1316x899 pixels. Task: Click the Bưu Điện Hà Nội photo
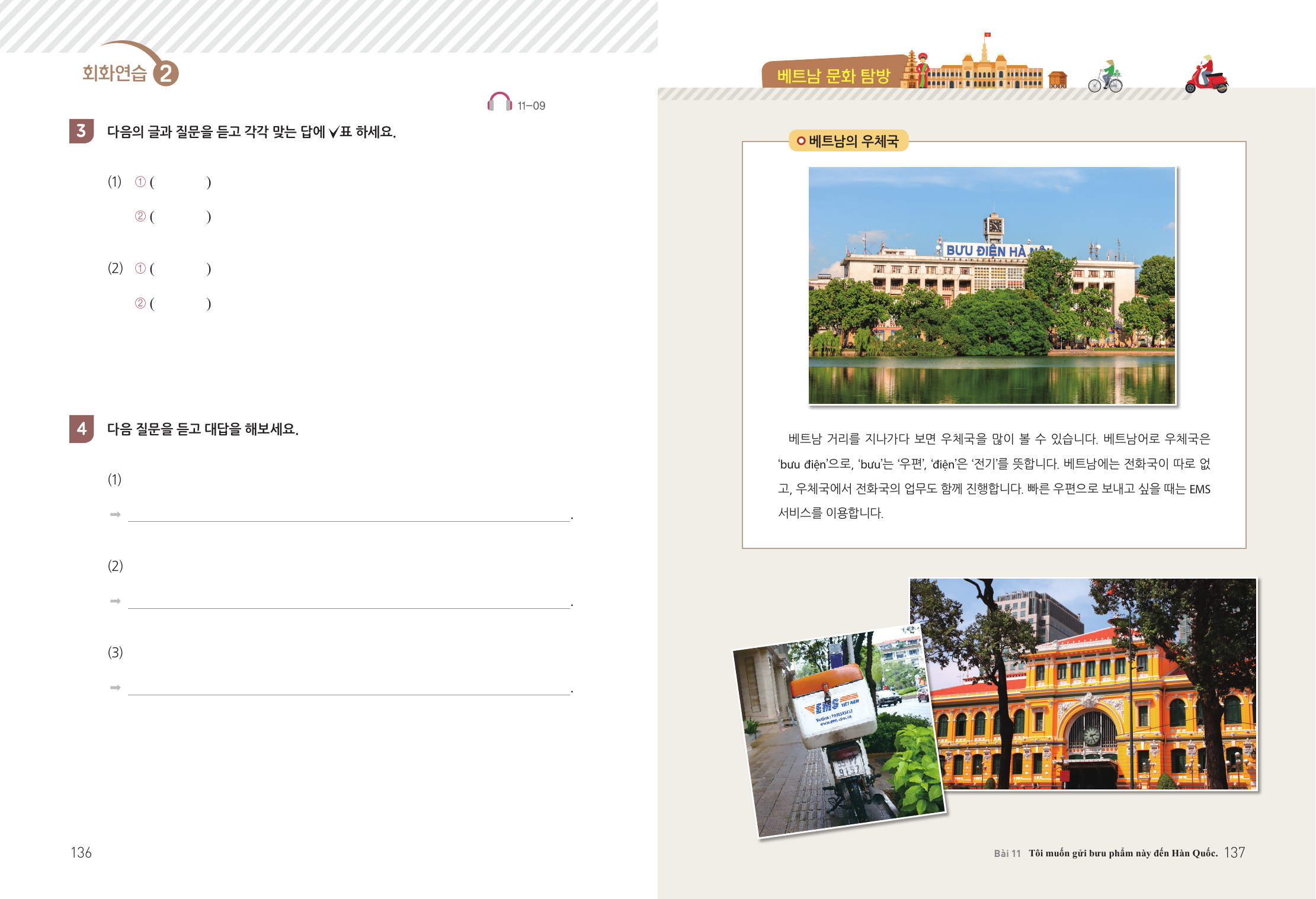pyautogui.click(x=991, y=285)
